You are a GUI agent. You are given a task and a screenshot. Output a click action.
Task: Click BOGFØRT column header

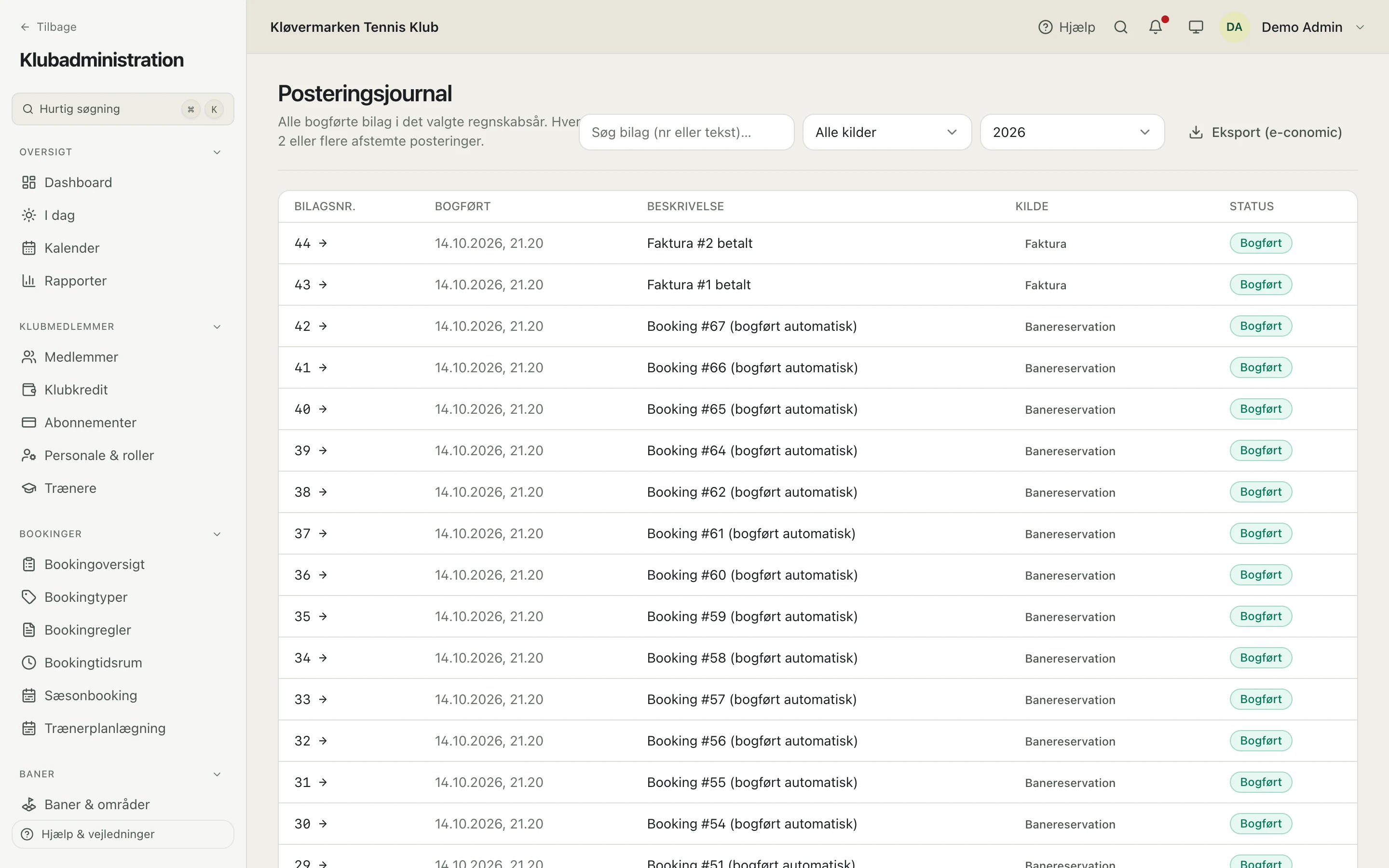point(463,206)
